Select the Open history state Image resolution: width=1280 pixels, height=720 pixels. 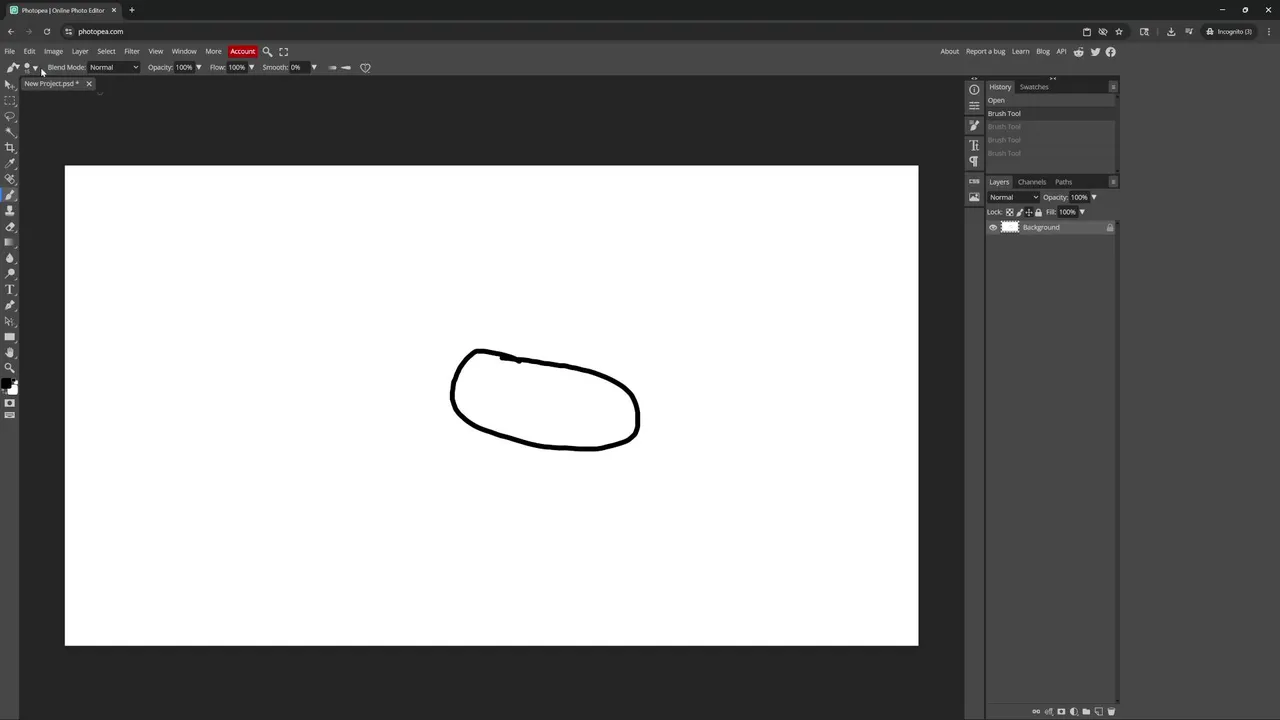click(1050, 101)
